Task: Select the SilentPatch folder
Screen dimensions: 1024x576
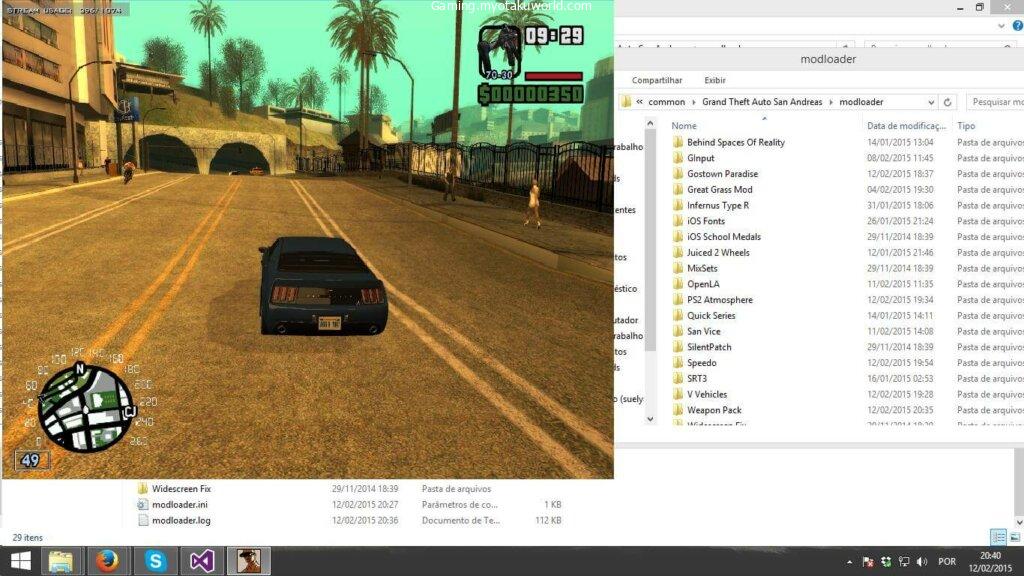Action: [709, 347]
